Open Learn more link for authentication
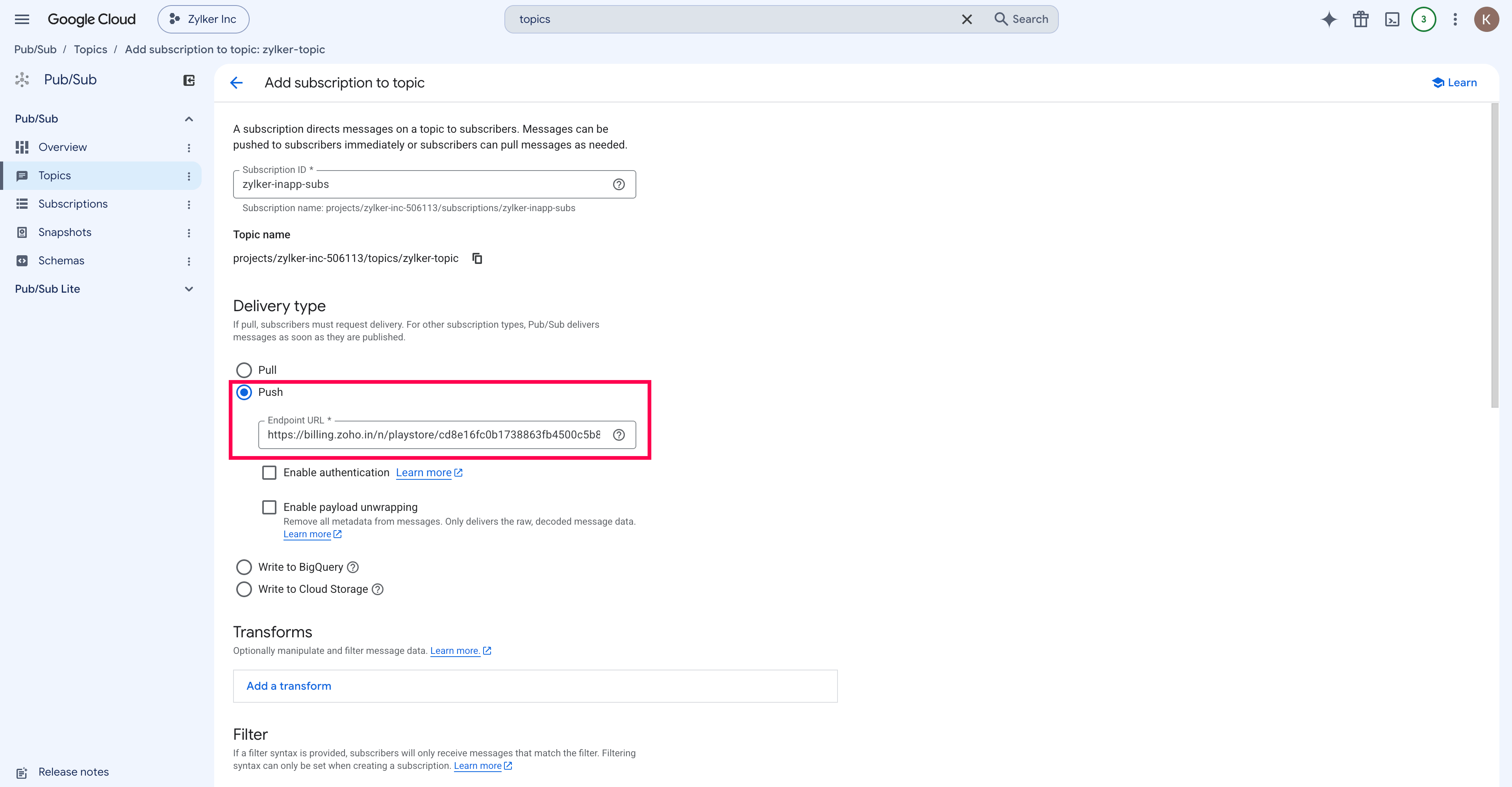The height and width of the screenshot is (787, 1512). [429, 473]
